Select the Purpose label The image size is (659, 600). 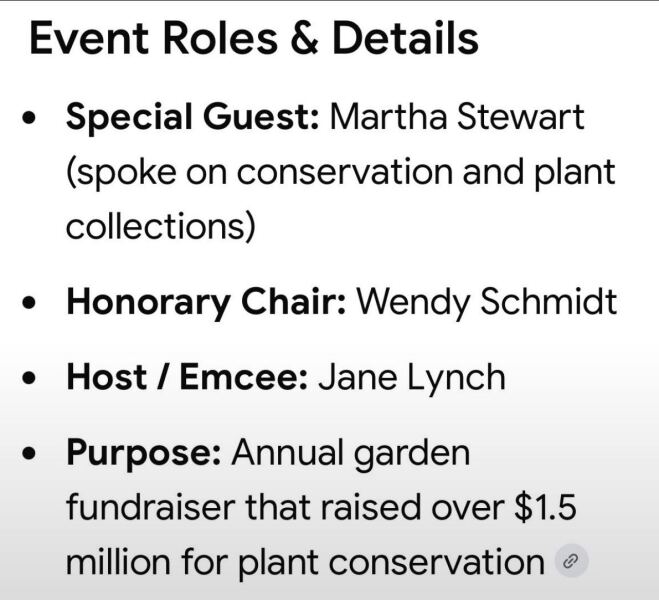pos(144,453)
